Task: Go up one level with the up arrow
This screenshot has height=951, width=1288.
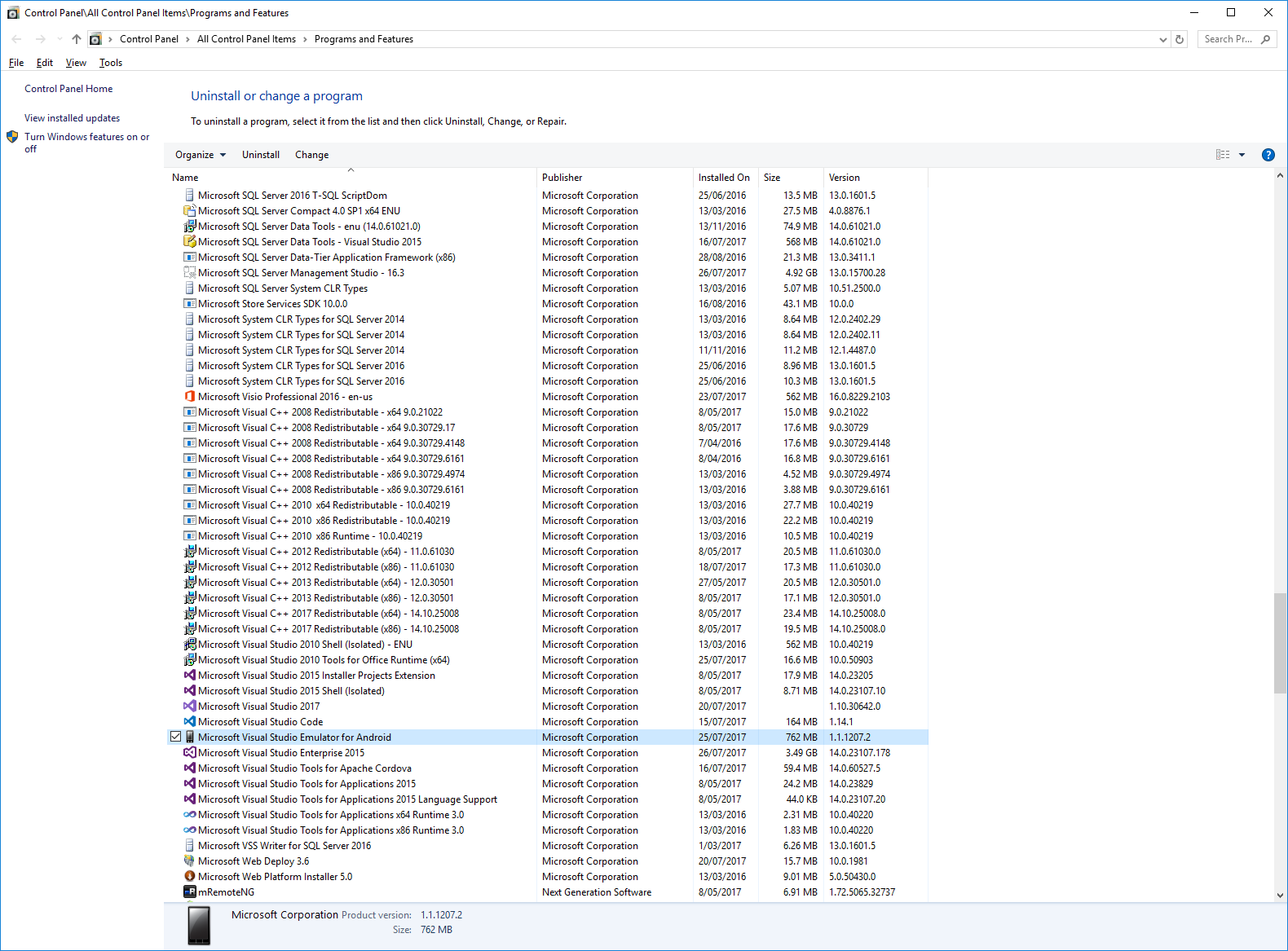Action: point(76,39)
